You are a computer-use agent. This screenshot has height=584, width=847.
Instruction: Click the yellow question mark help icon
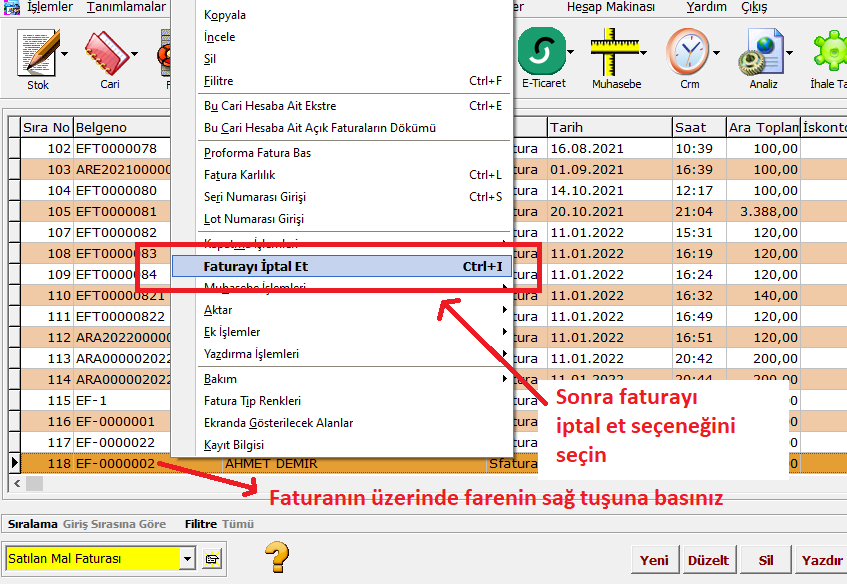click(x=277, y=556)
